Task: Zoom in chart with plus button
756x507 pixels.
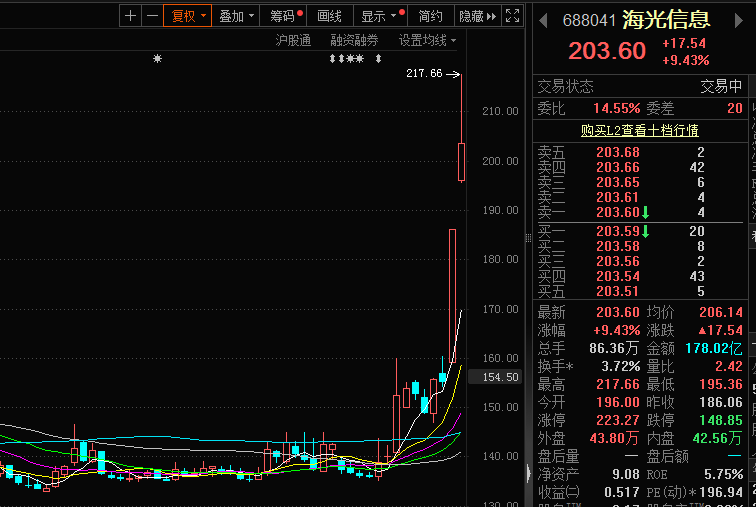Action: point(130,16)
